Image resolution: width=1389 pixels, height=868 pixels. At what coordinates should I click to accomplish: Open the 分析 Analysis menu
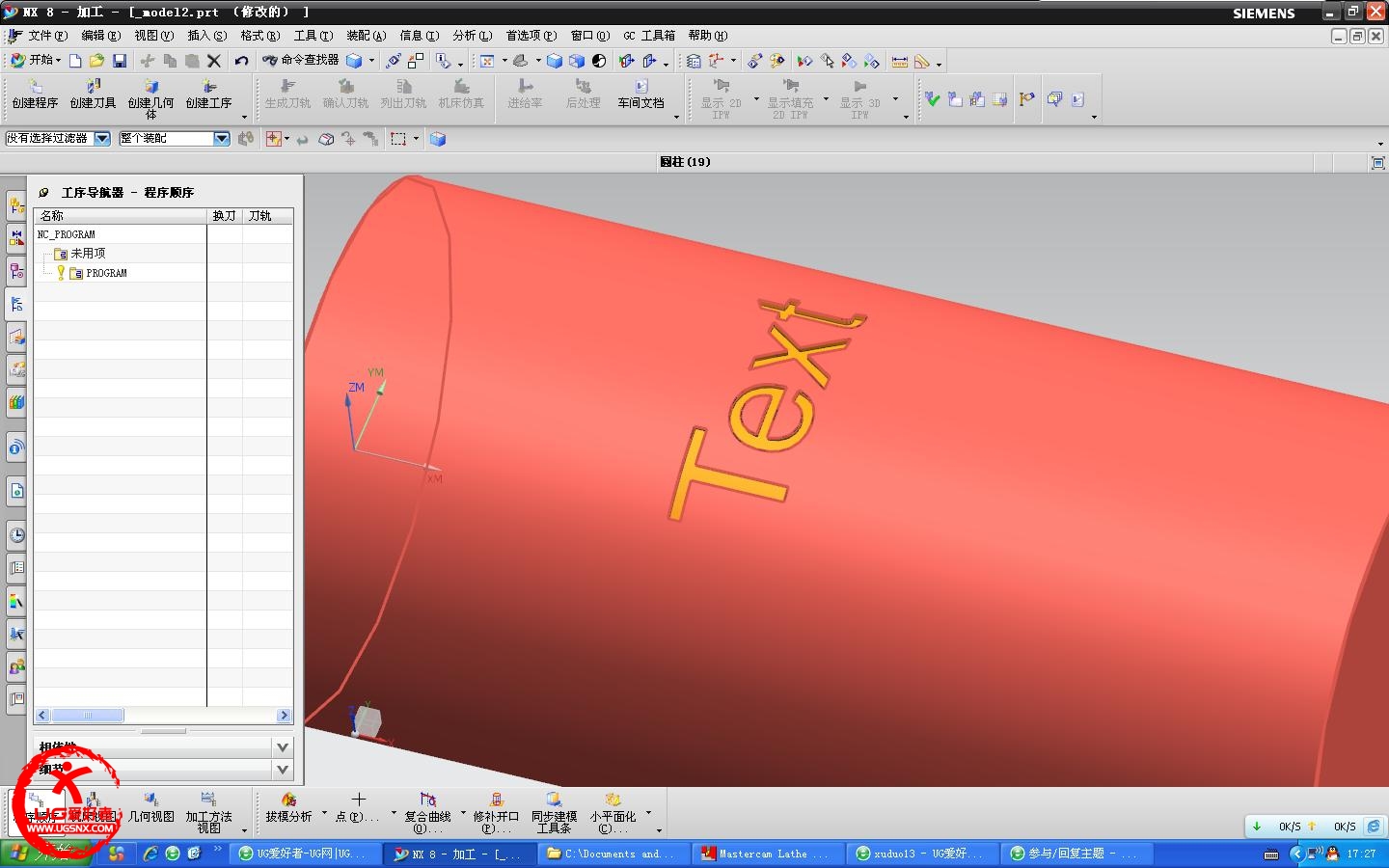pos(472,36)
